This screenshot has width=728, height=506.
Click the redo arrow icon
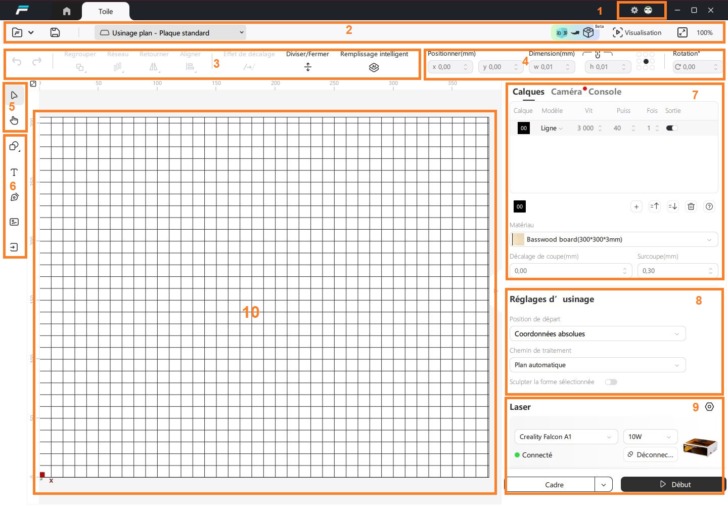[37, 61]
